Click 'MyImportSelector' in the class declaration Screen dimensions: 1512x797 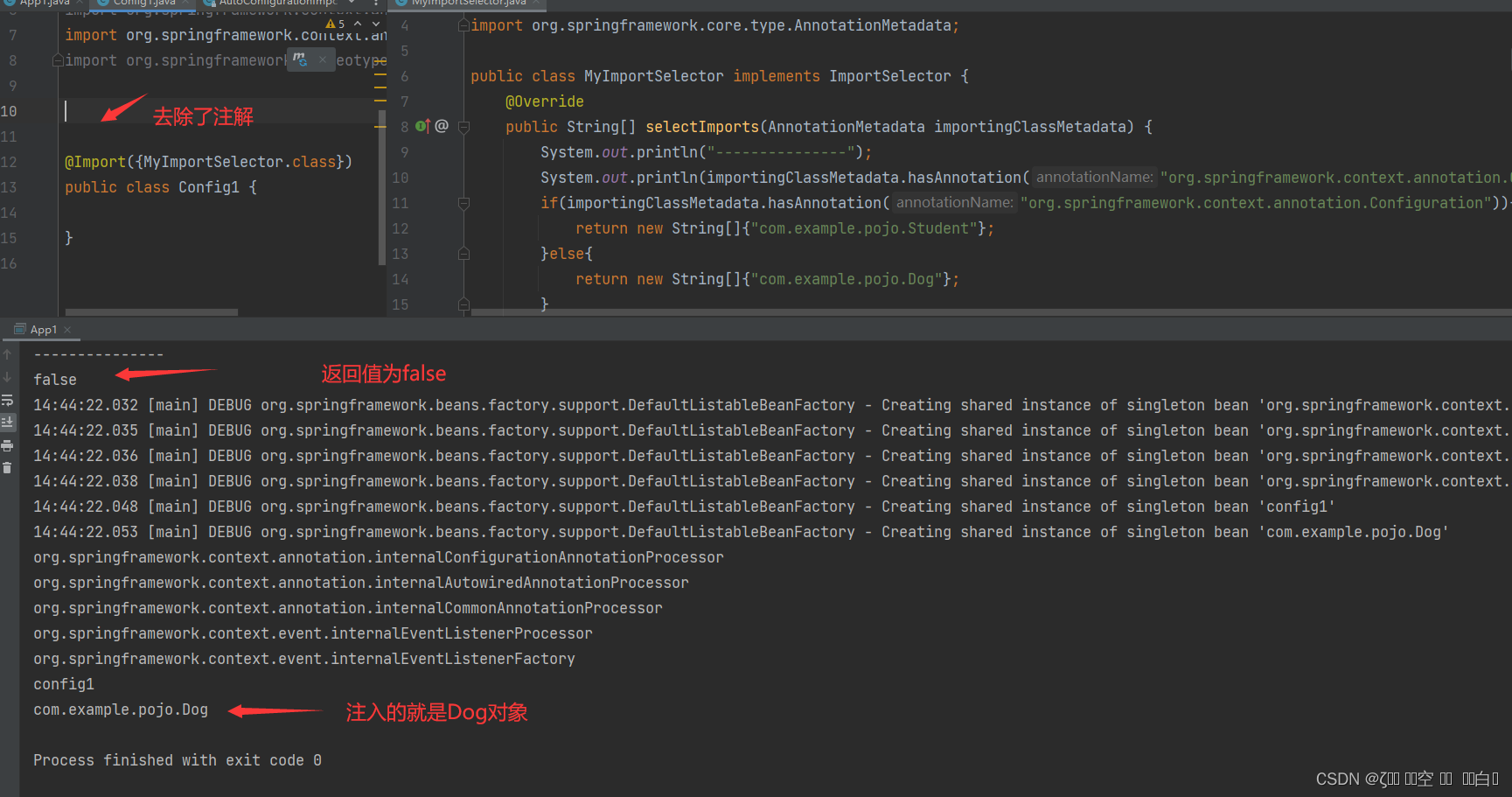[653, 76]
